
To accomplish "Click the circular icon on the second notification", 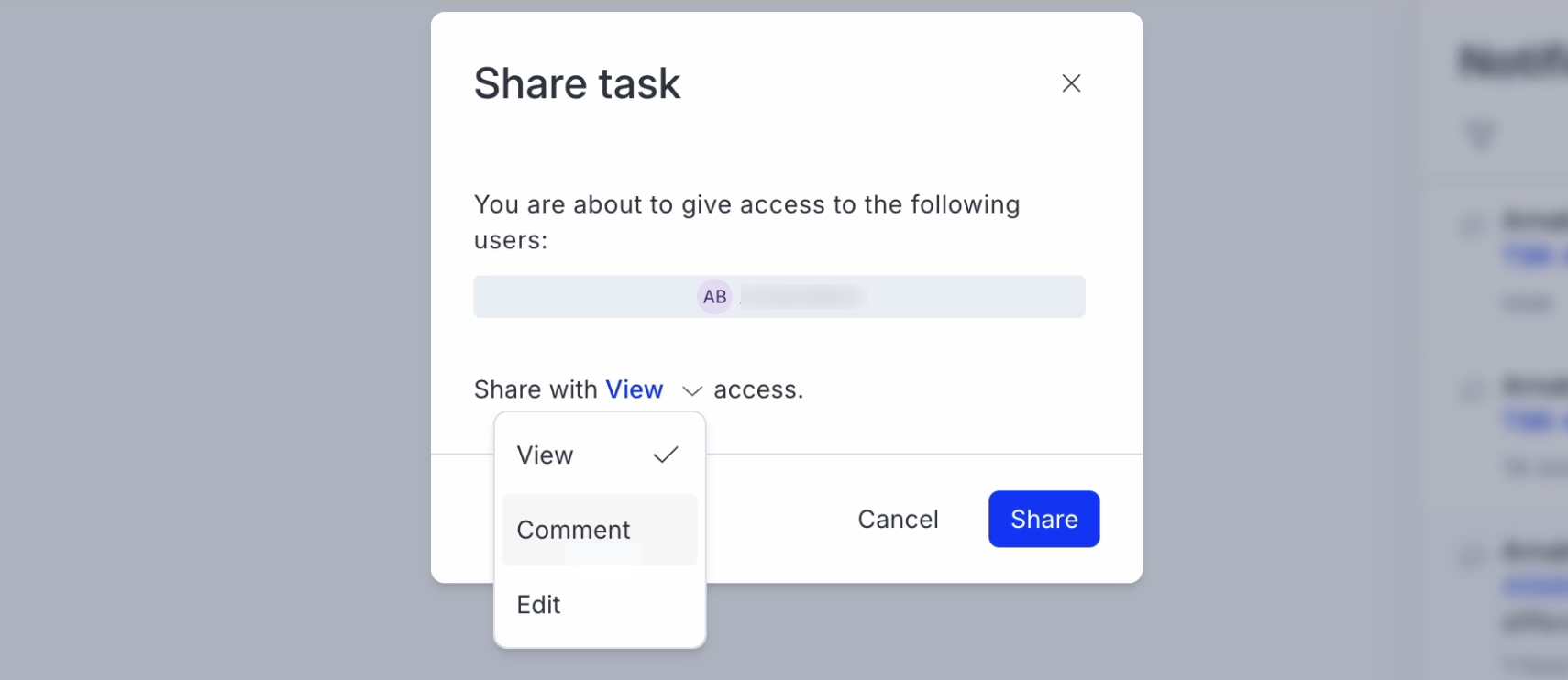I will (1472, 389).
